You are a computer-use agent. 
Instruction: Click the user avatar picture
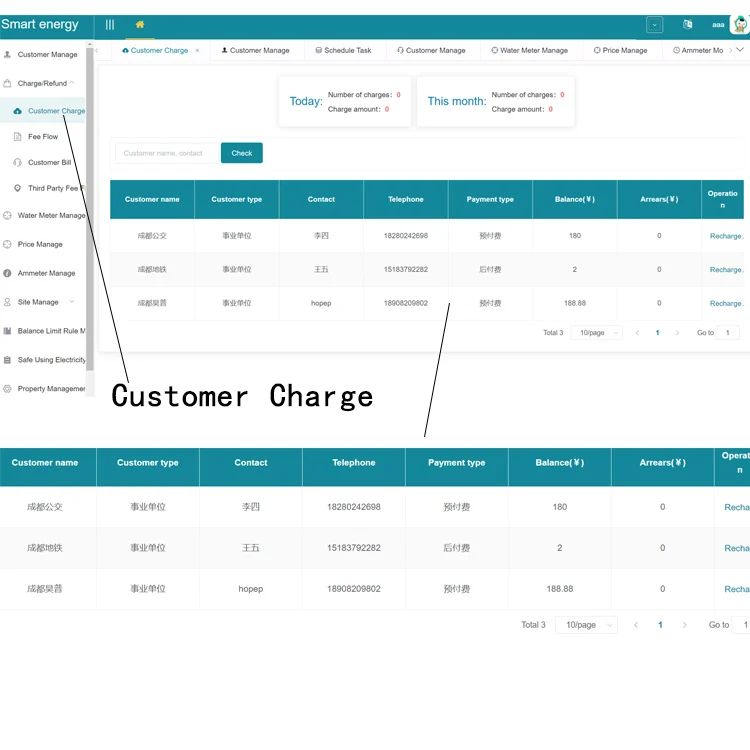[x=740, y=24]
